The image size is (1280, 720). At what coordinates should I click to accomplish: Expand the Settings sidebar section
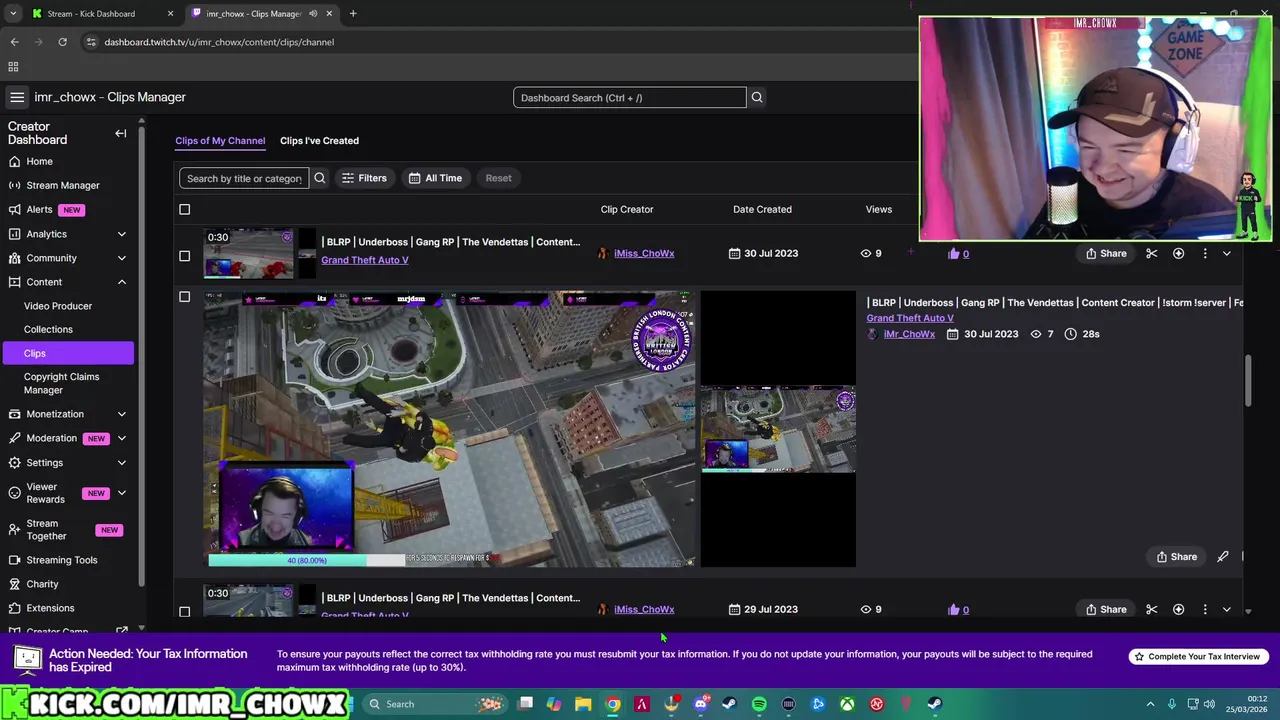[x=121, y=463]
